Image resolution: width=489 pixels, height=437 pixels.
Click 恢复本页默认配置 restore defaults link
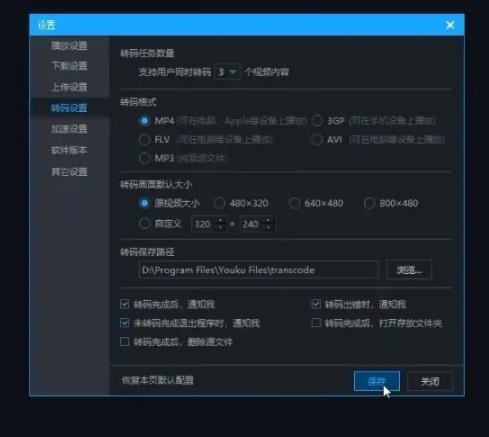pyautogui.click(x=157, y=380)
